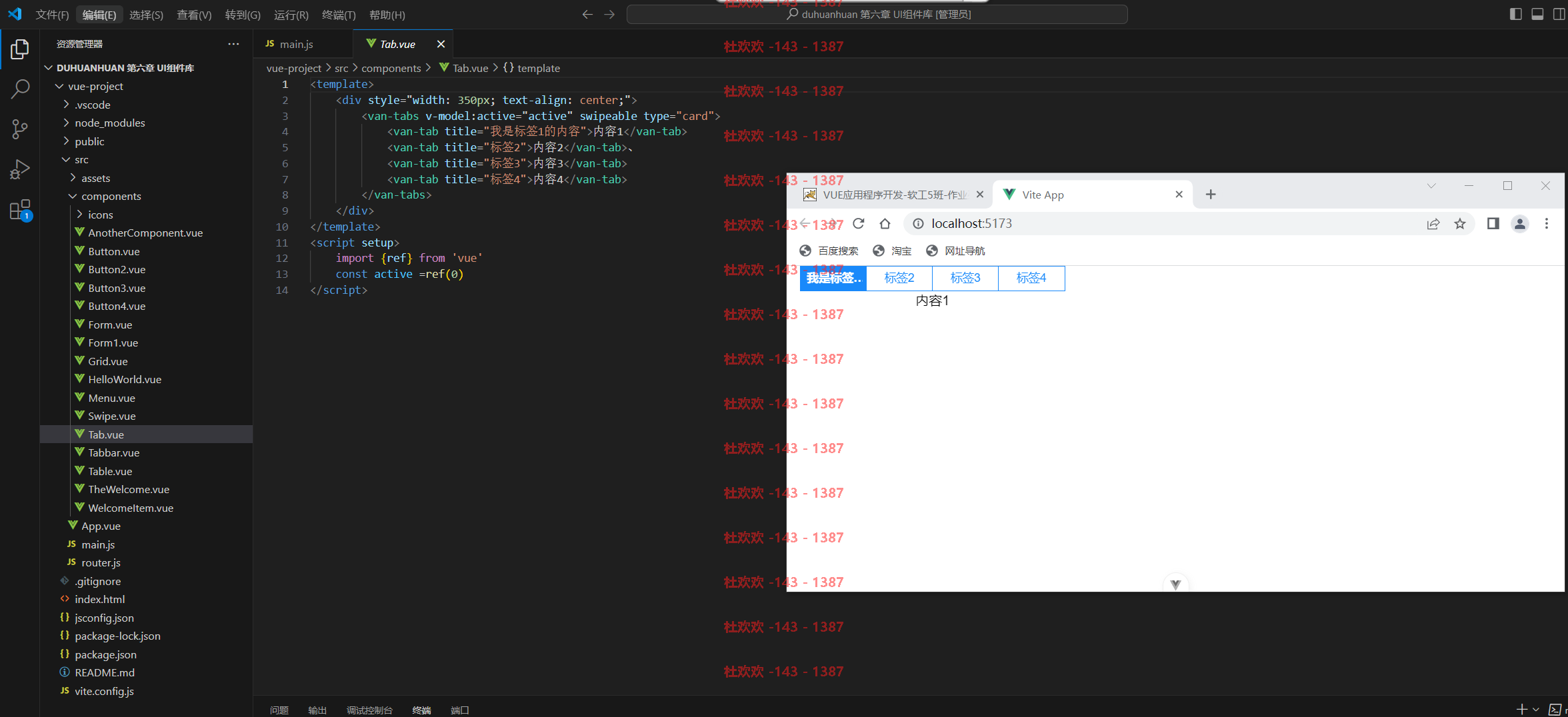Expand the icons folder
The width and height of the screenshot is (1568, 717).
(79, 215)
